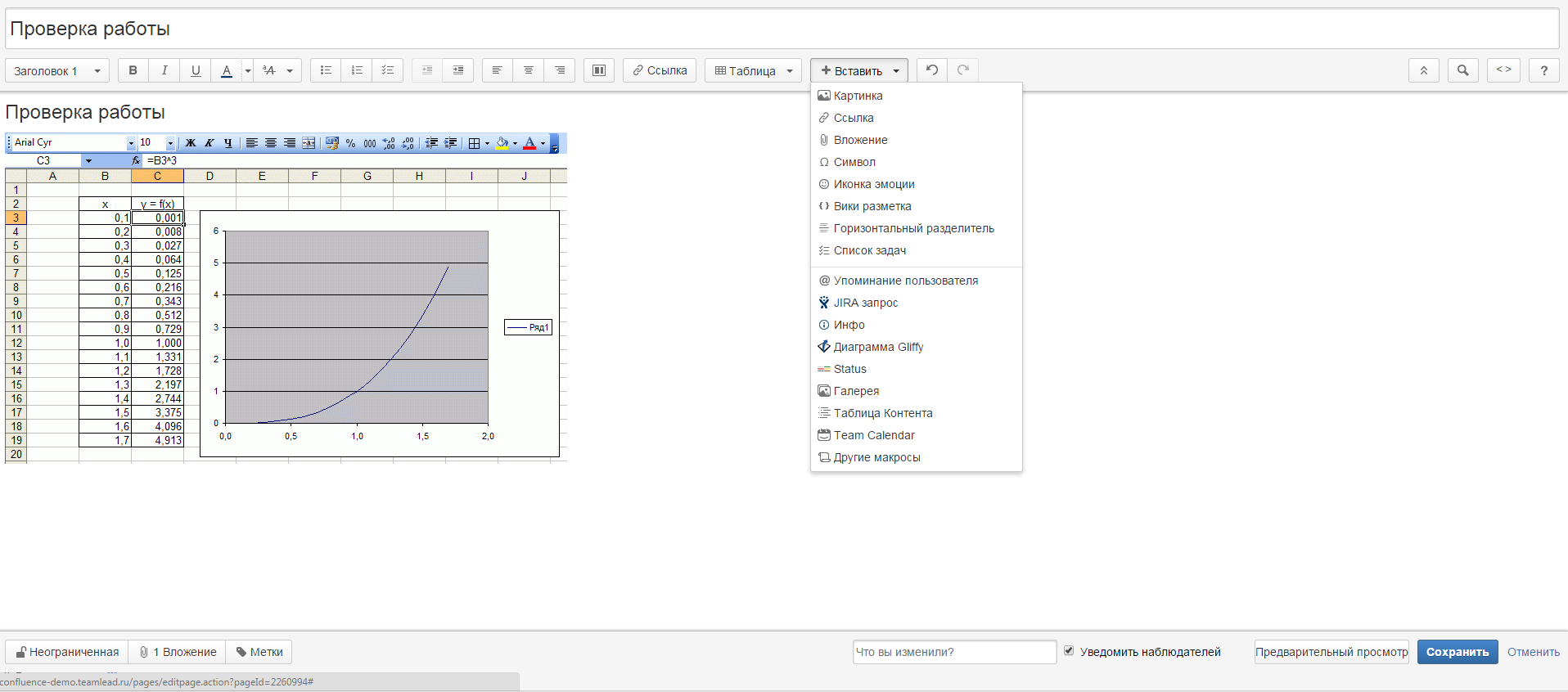Open the 'Заголовок 1' paragraph style dropdown
1568x692 pixels.
57,71
